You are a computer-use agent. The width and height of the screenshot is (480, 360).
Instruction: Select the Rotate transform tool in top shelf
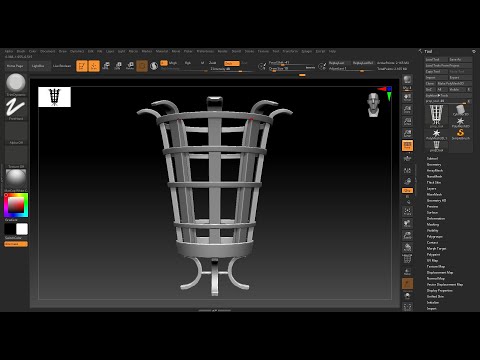pyautogui.click(x=130, y=66)
